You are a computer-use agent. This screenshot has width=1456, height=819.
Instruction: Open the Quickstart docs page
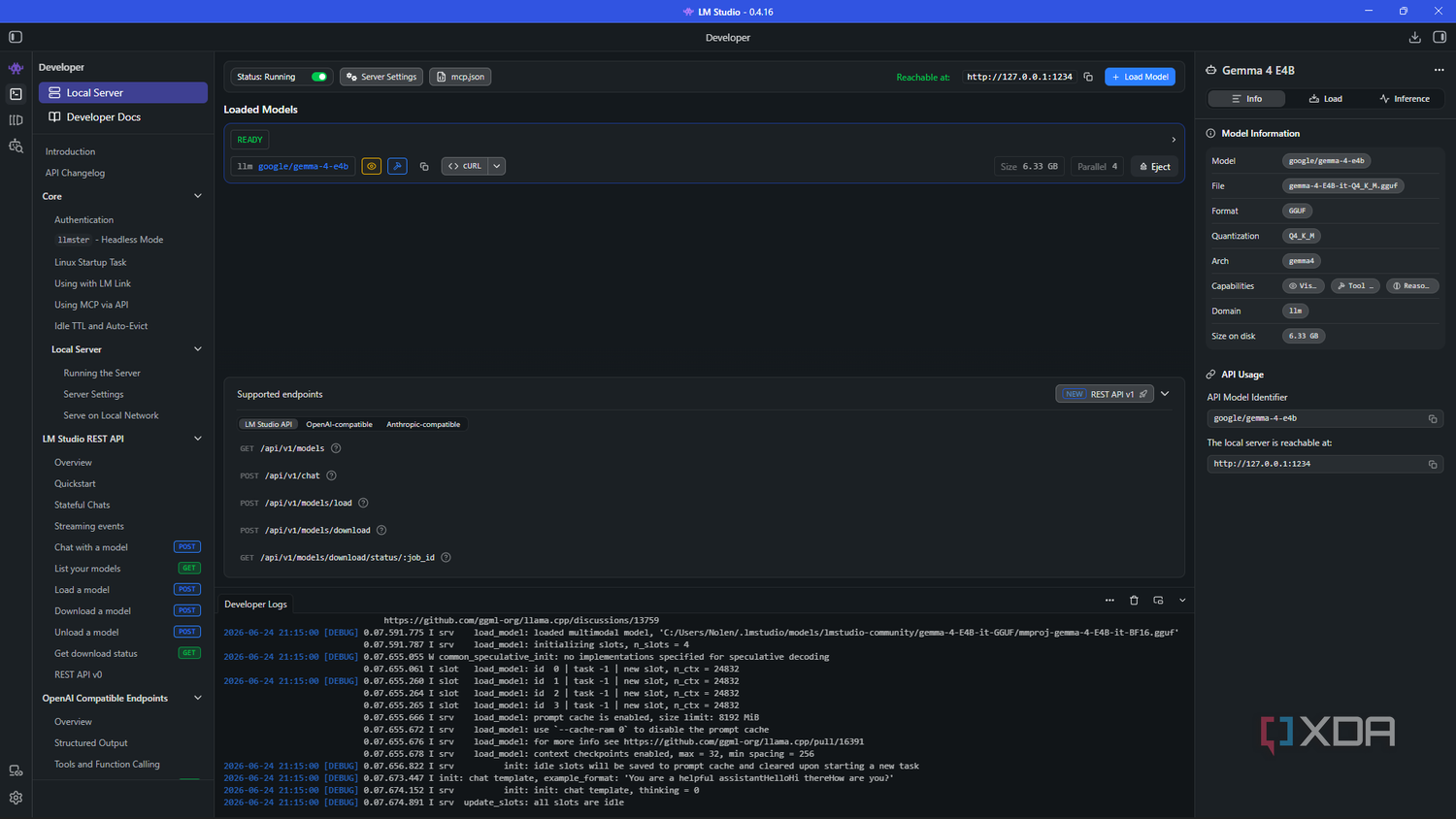pyautogui.click(x=75, y=483)
